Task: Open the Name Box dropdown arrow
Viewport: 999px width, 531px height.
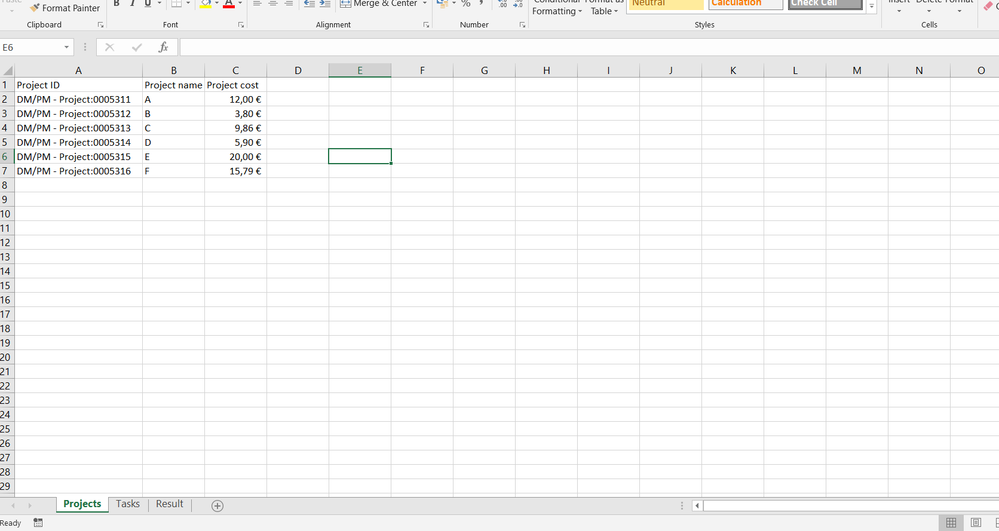Action: point(66,47)
